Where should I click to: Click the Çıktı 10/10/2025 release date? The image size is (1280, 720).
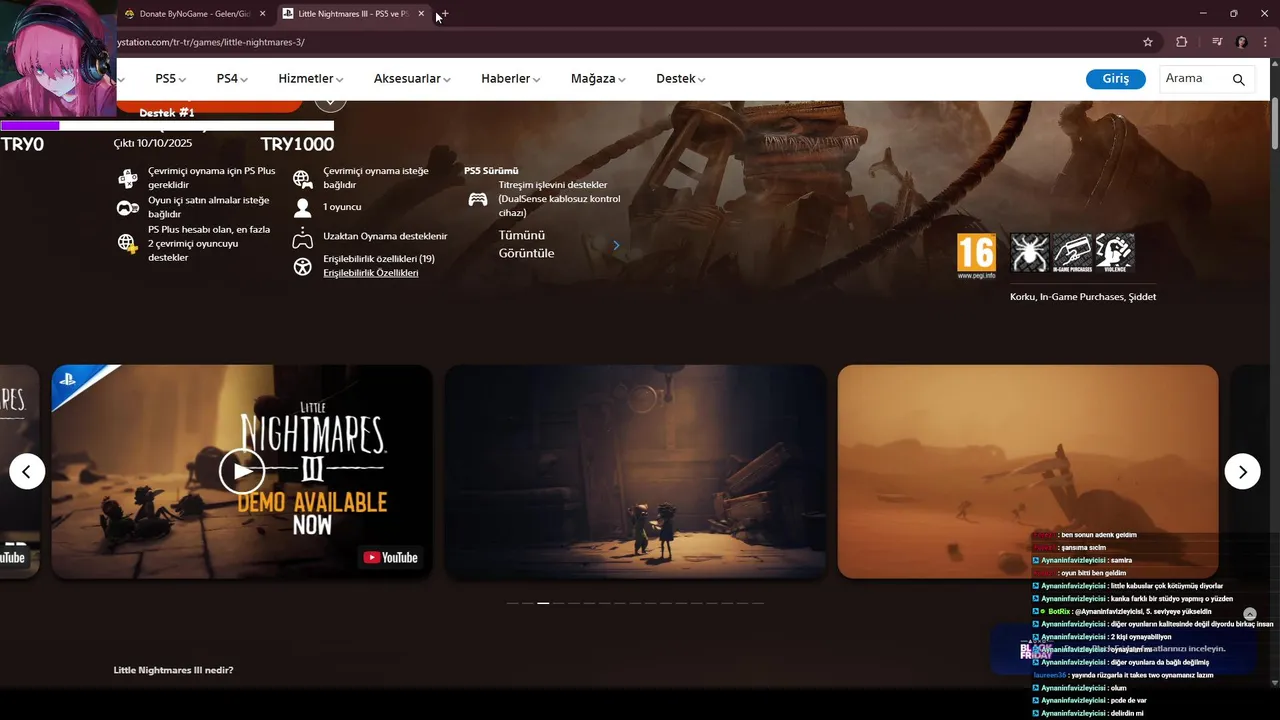tap(153, 144)
